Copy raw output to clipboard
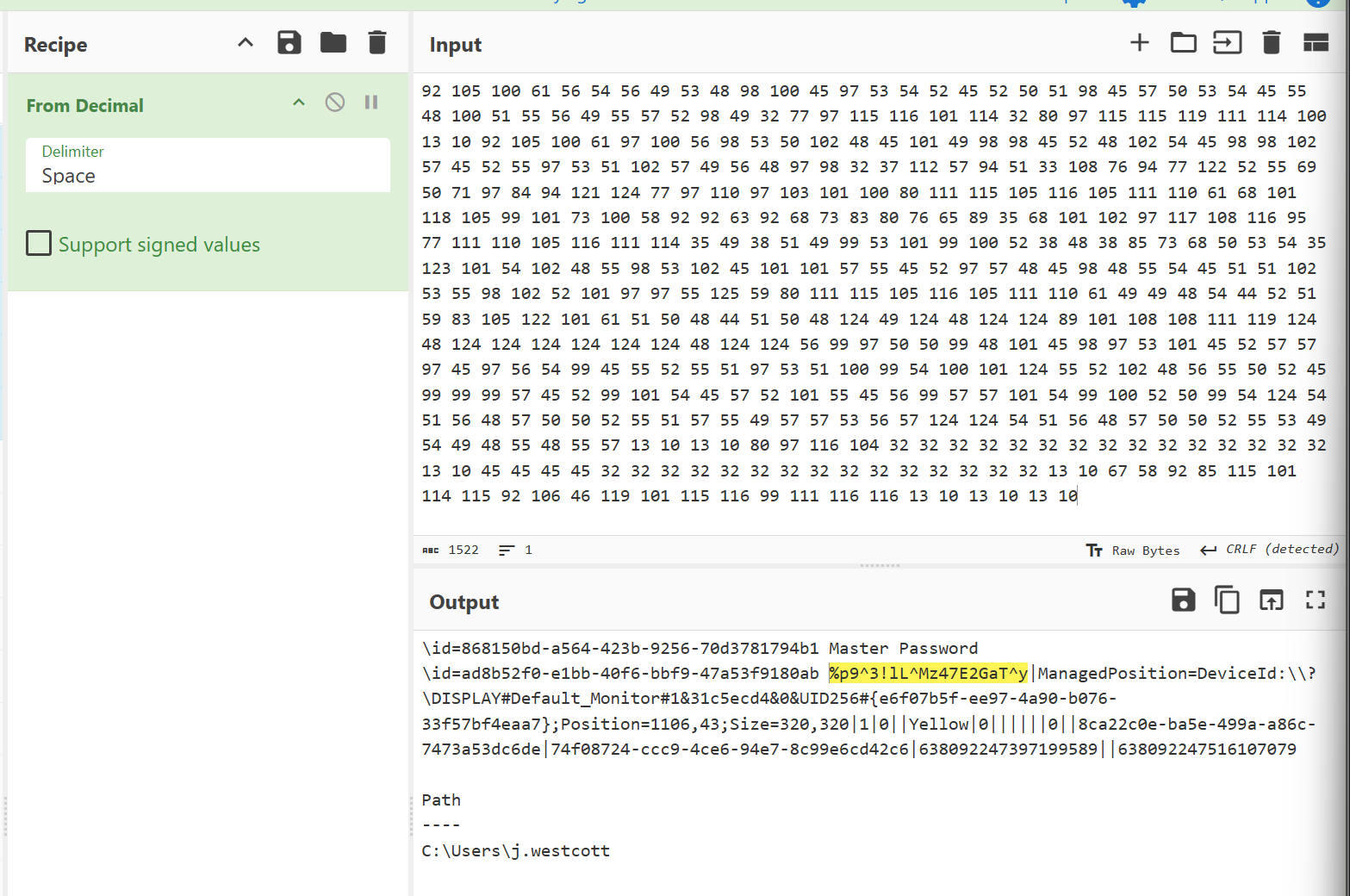 (x=1227, y=600)
